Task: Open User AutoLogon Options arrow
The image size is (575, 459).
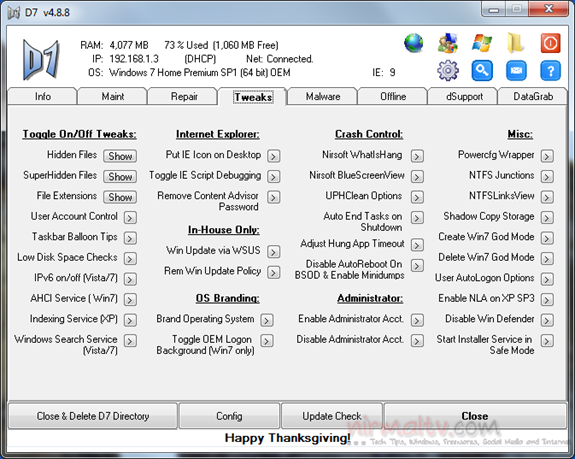Action: point(547,279)
